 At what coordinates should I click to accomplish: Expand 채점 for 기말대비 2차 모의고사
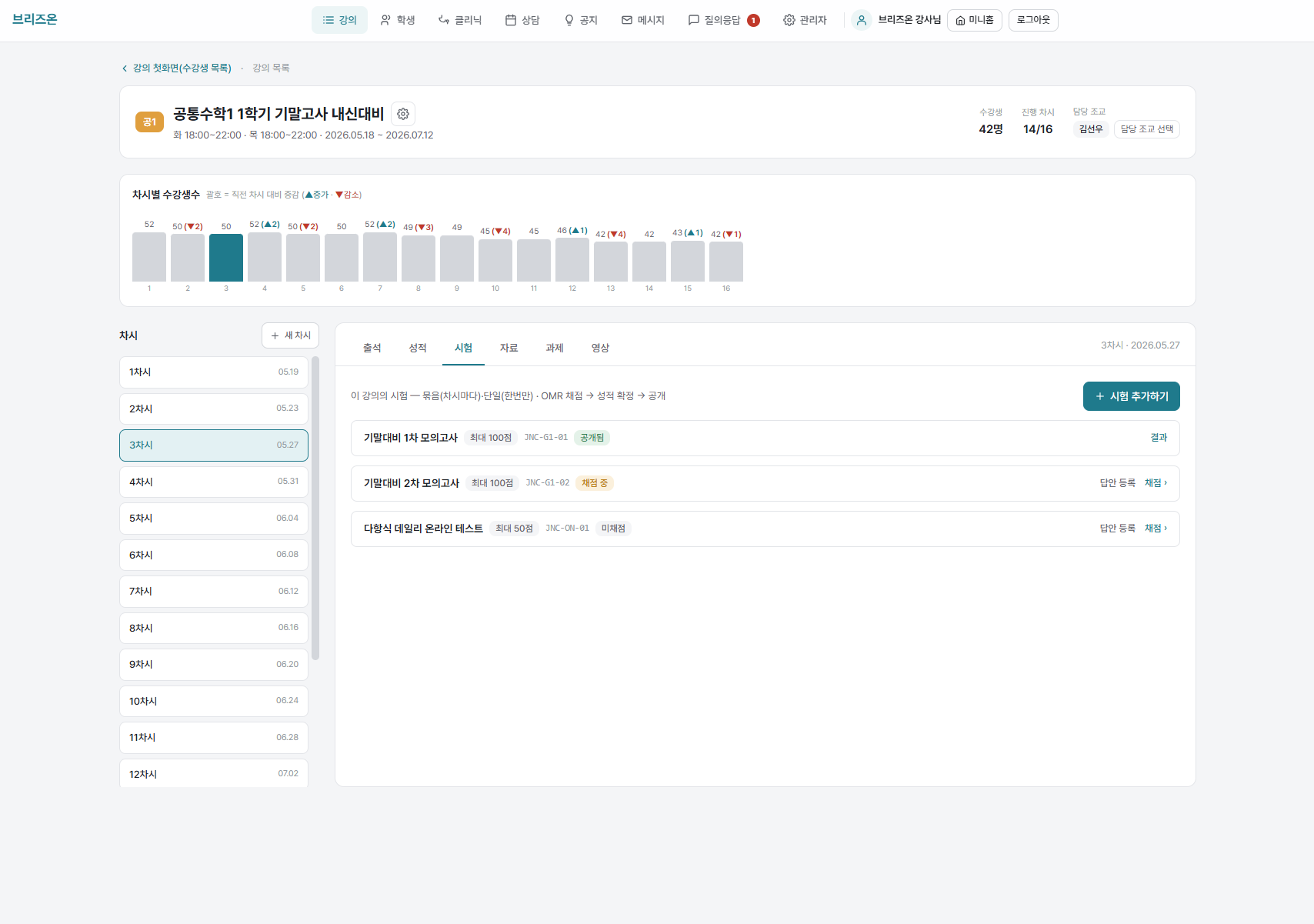pyautogui.click(x=1156, y=483)
